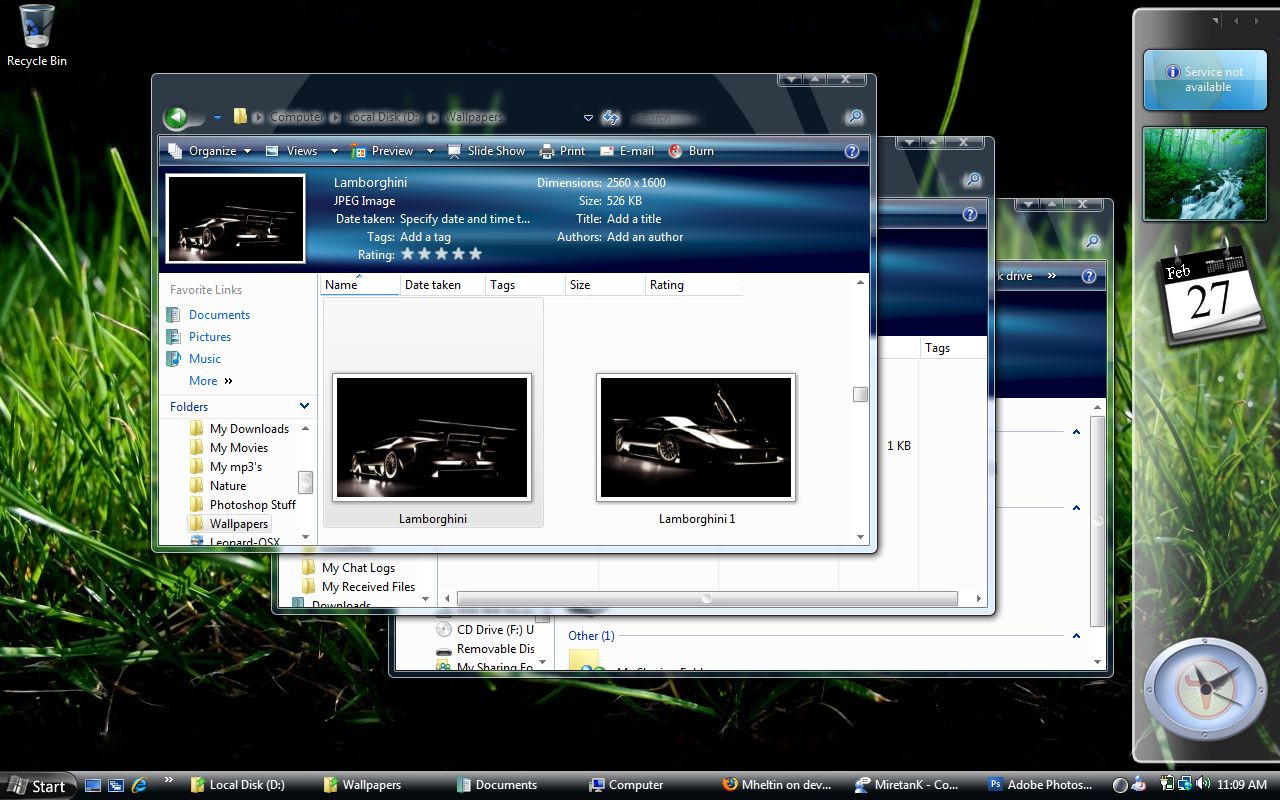Click Internet Explorer icon in Quick Launch

pos(140,785)
